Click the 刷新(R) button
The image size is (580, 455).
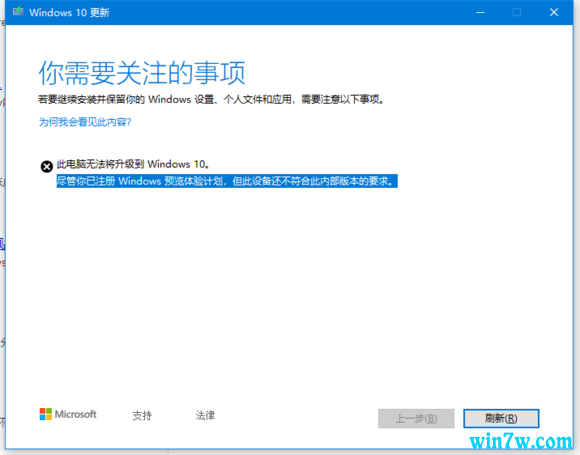pyautogui.click(x=501, y=418)
